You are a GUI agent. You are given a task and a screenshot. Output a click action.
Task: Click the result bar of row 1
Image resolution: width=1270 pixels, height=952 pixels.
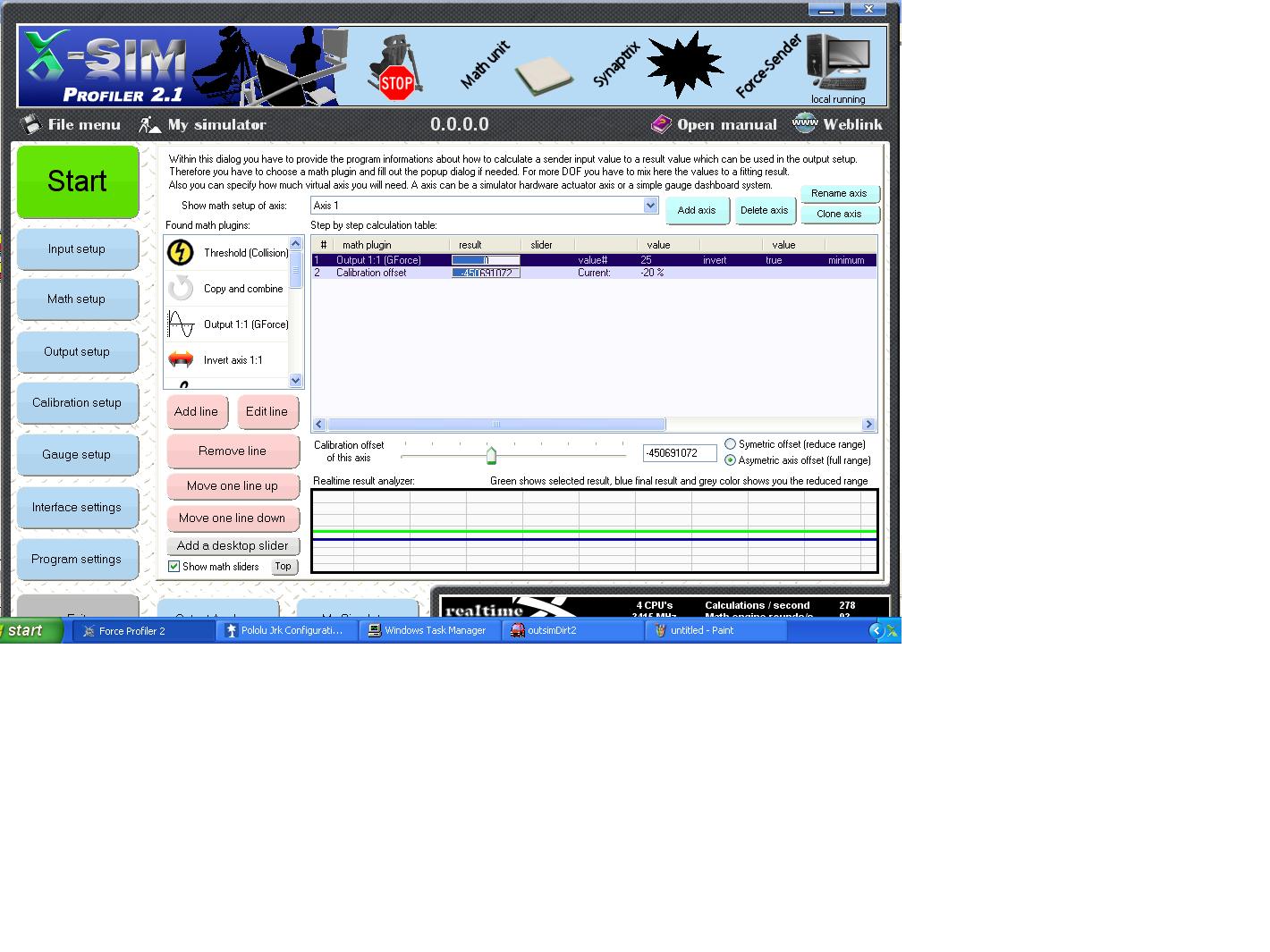pyautogui.click(x=486, y=260)
